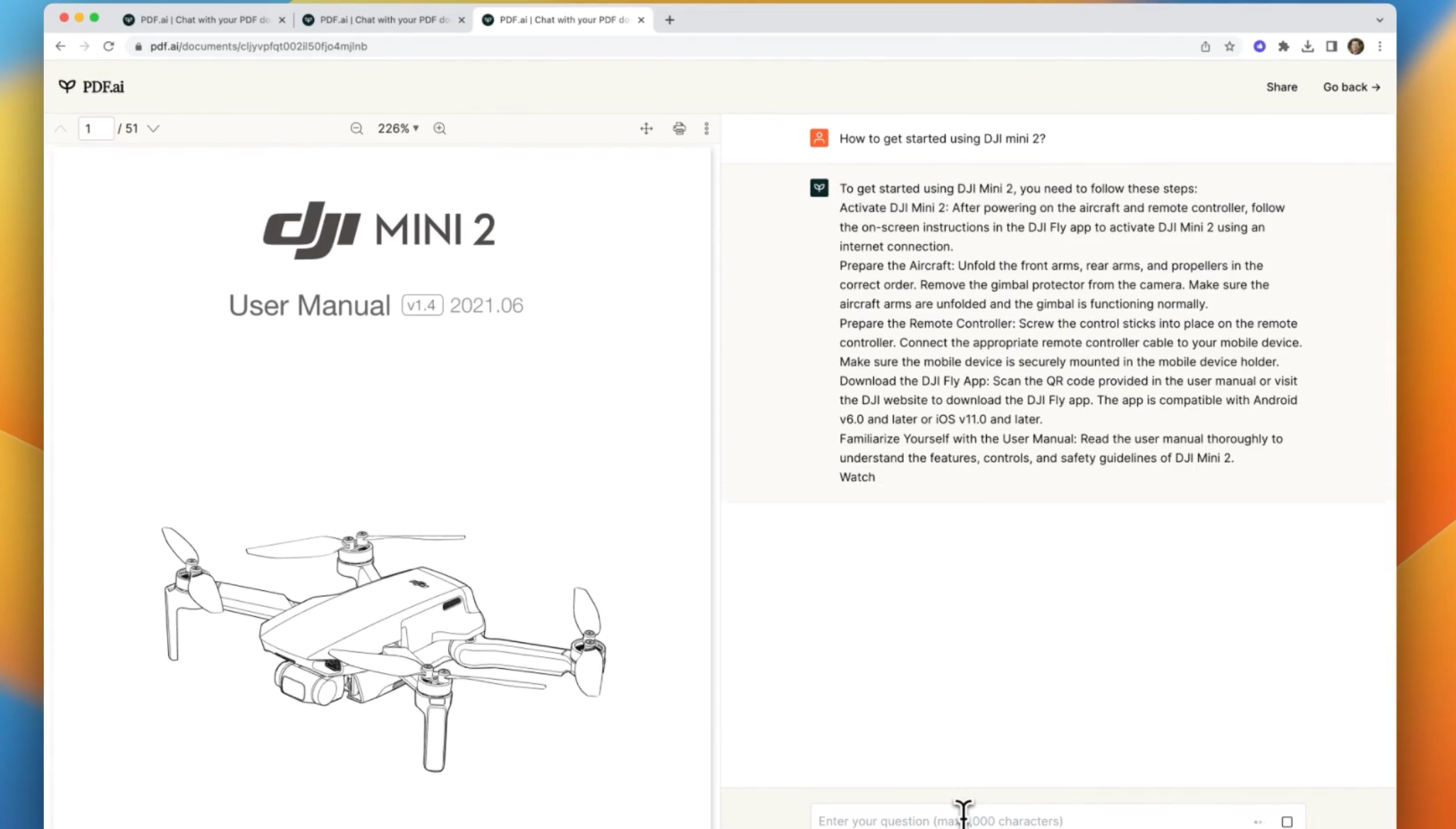Click the previous page chevron arrow
Screen dimensions: 1456x829
click(60, 128)
